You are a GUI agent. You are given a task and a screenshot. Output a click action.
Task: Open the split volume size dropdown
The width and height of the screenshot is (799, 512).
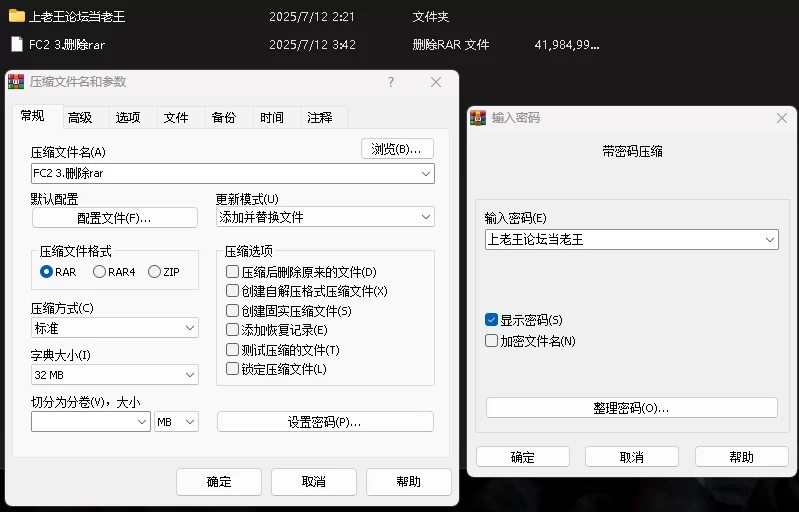click(x=142, y=422)
